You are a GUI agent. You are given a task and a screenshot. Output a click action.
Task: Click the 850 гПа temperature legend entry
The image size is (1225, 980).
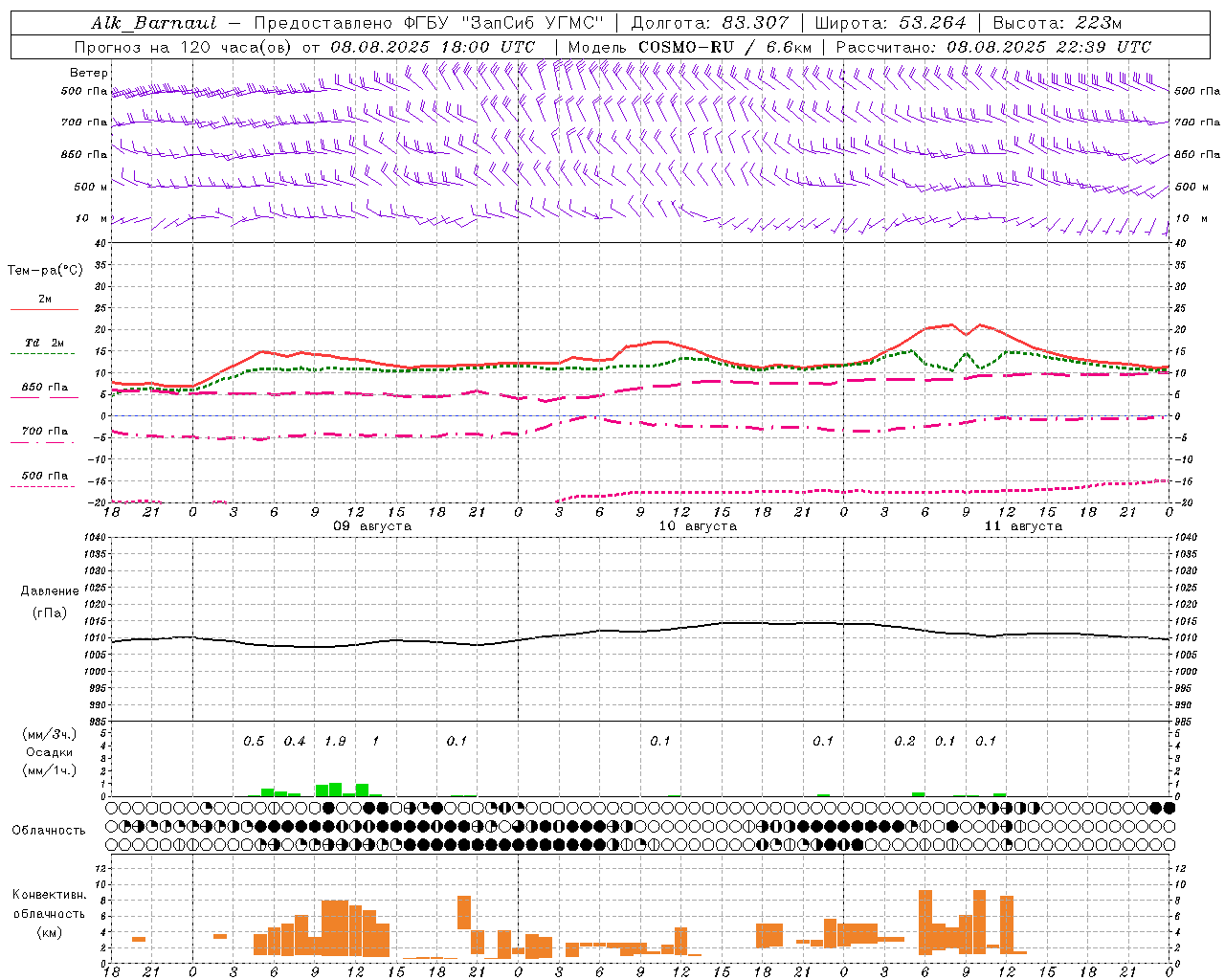pos(45,388)
